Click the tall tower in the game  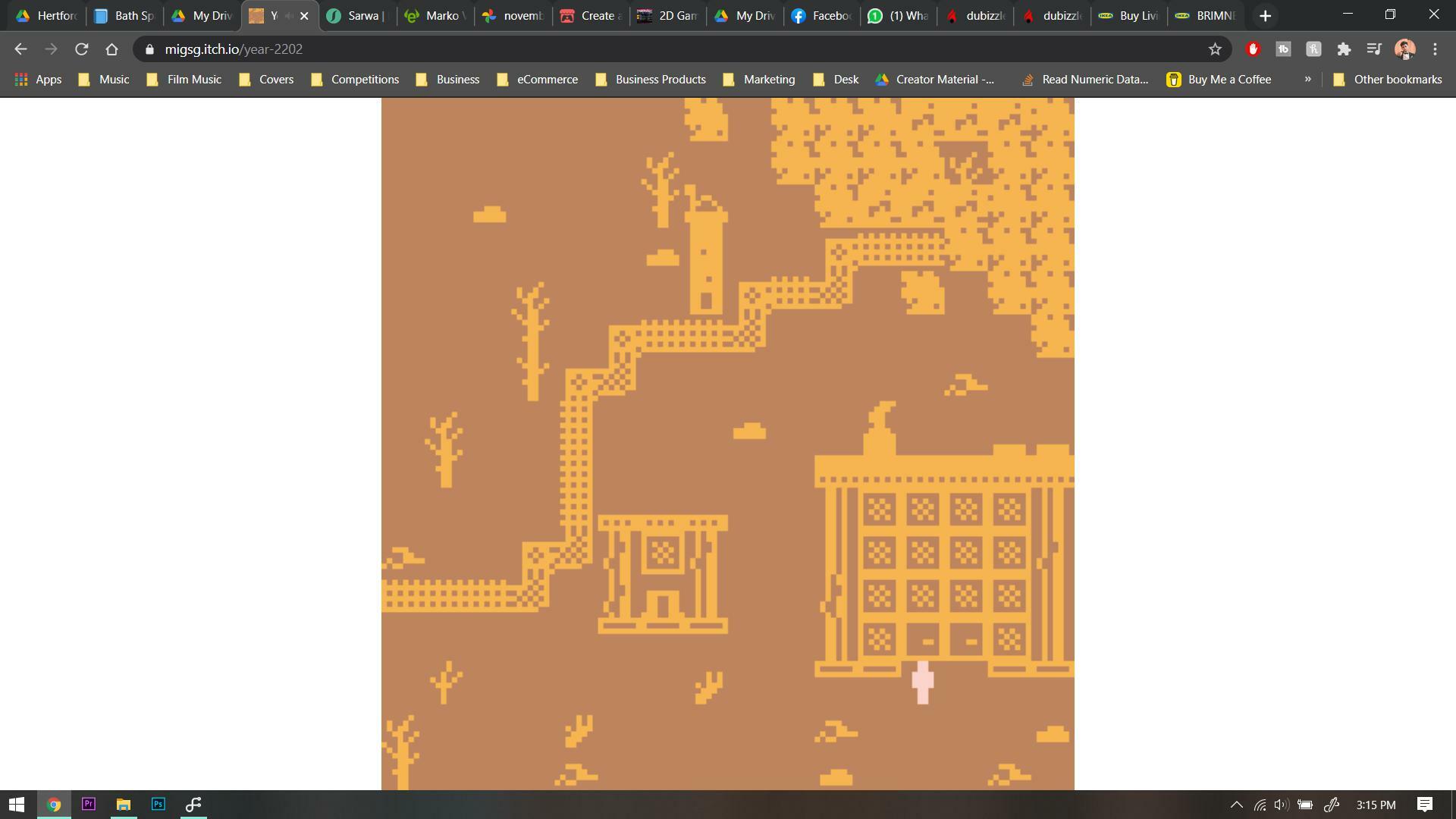tap(706, 250)
